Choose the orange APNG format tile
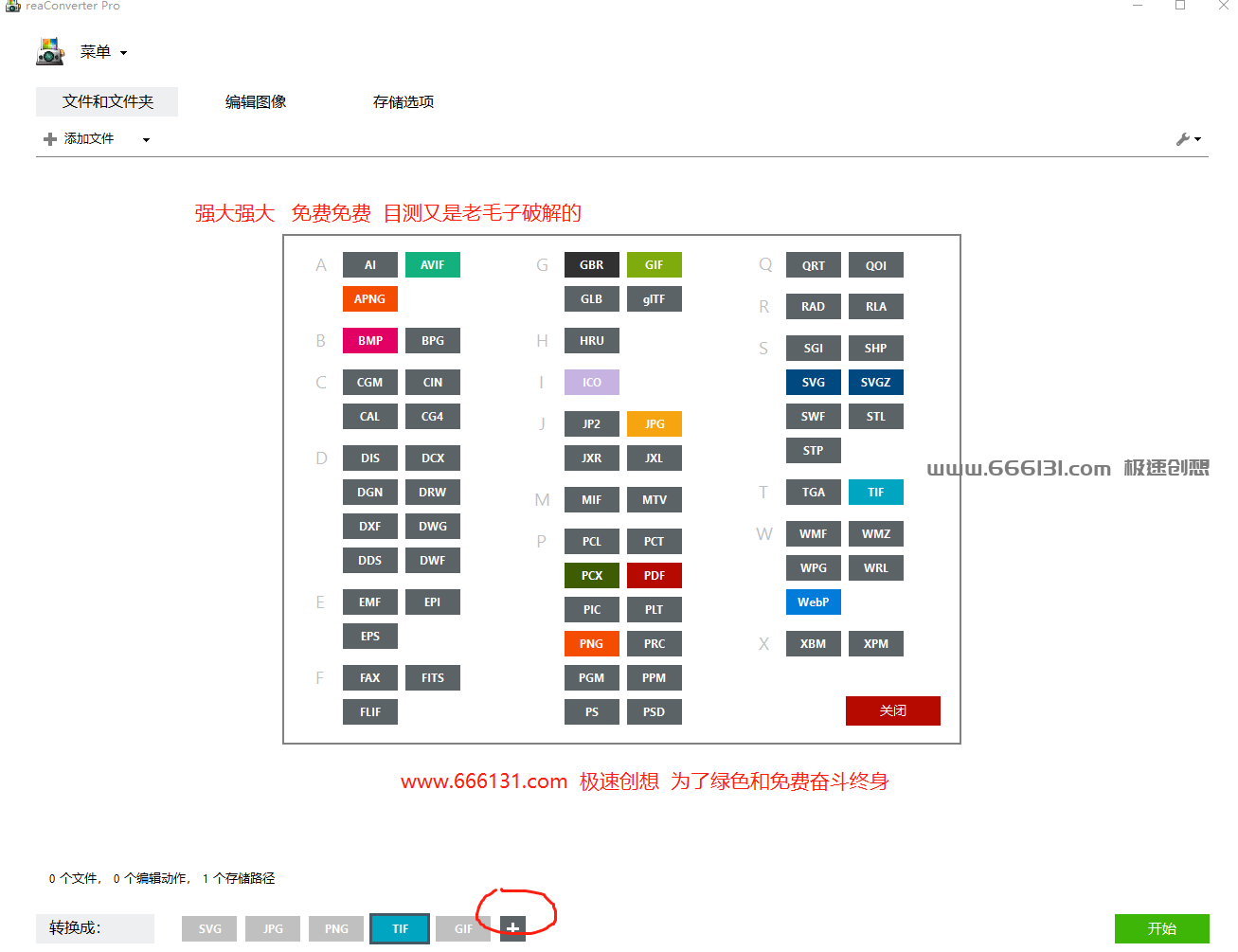The image size is (1238, 952). [x=370, y=299]
